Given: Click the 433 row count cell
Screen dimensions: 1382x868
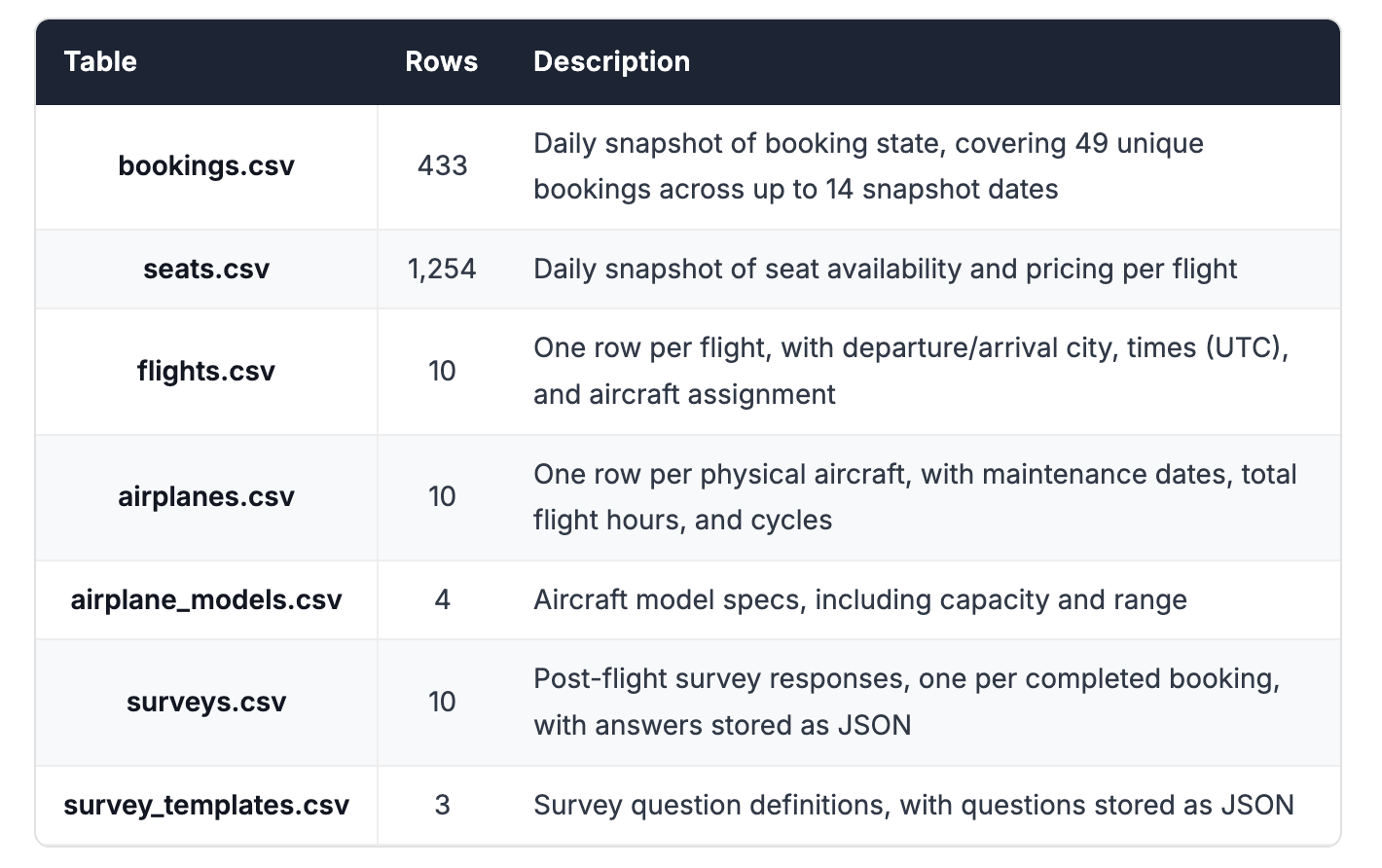Looking at the screenshot, I should click(442, 165).
